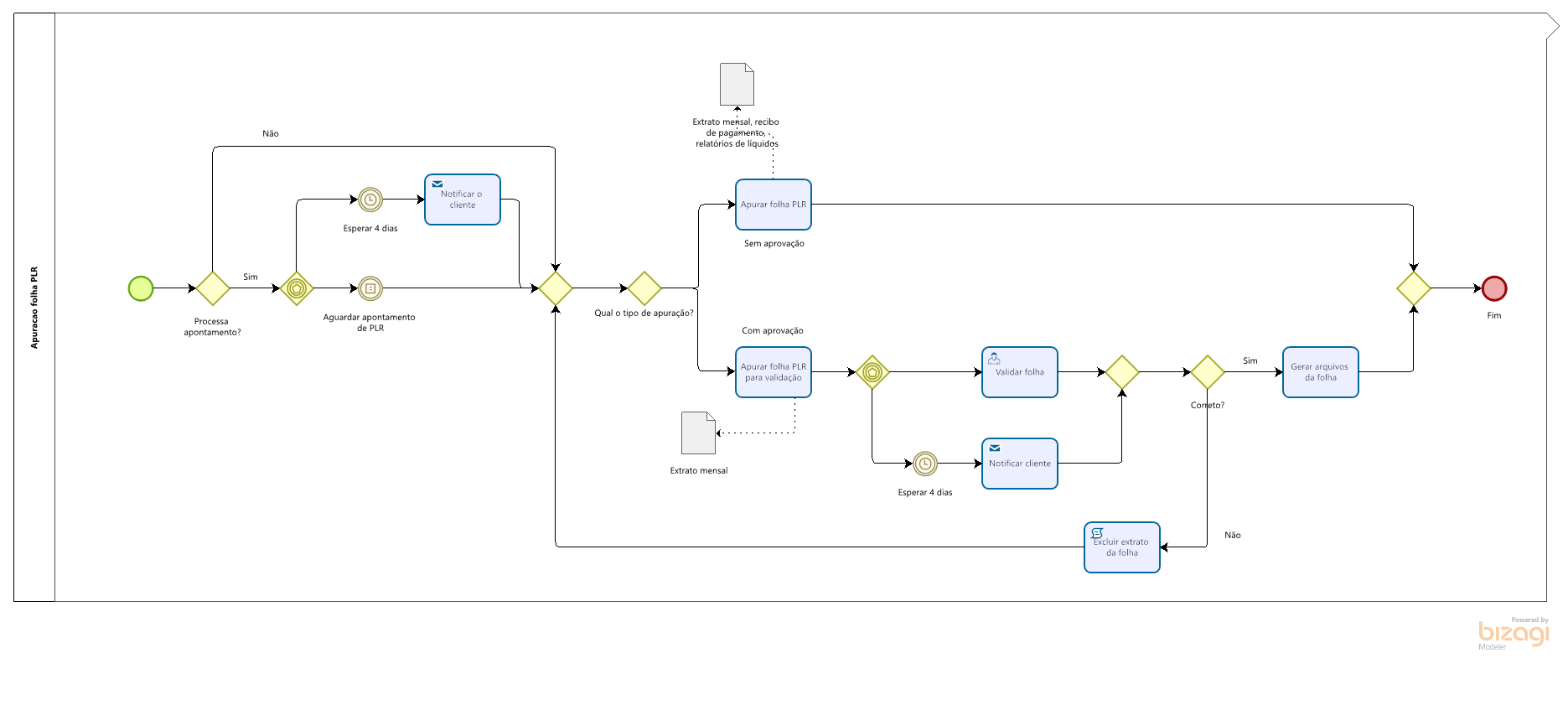Click the merge gateway after Validar folha

point(1122,372)
